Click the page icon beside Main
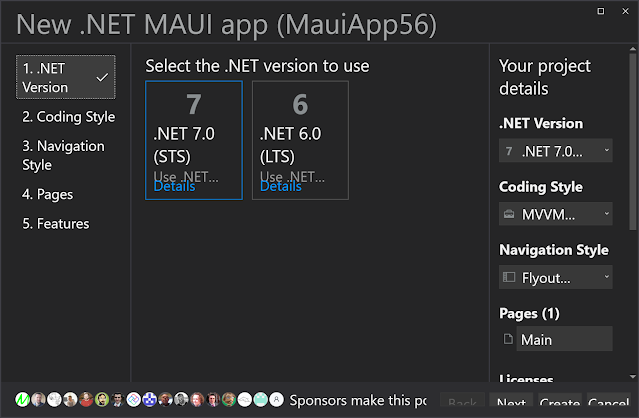The height and width of the screenshot is (418, 639). click(508, 339)
